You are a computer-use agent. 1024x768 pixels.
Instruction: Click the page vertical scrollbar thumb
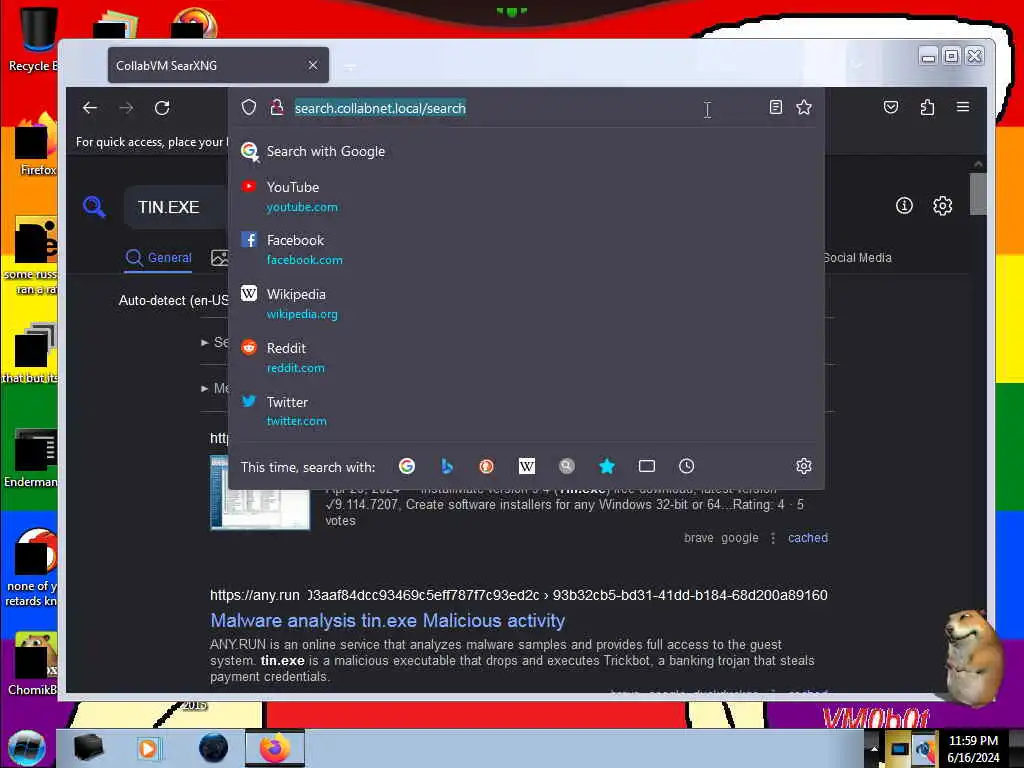pos(978,193)
